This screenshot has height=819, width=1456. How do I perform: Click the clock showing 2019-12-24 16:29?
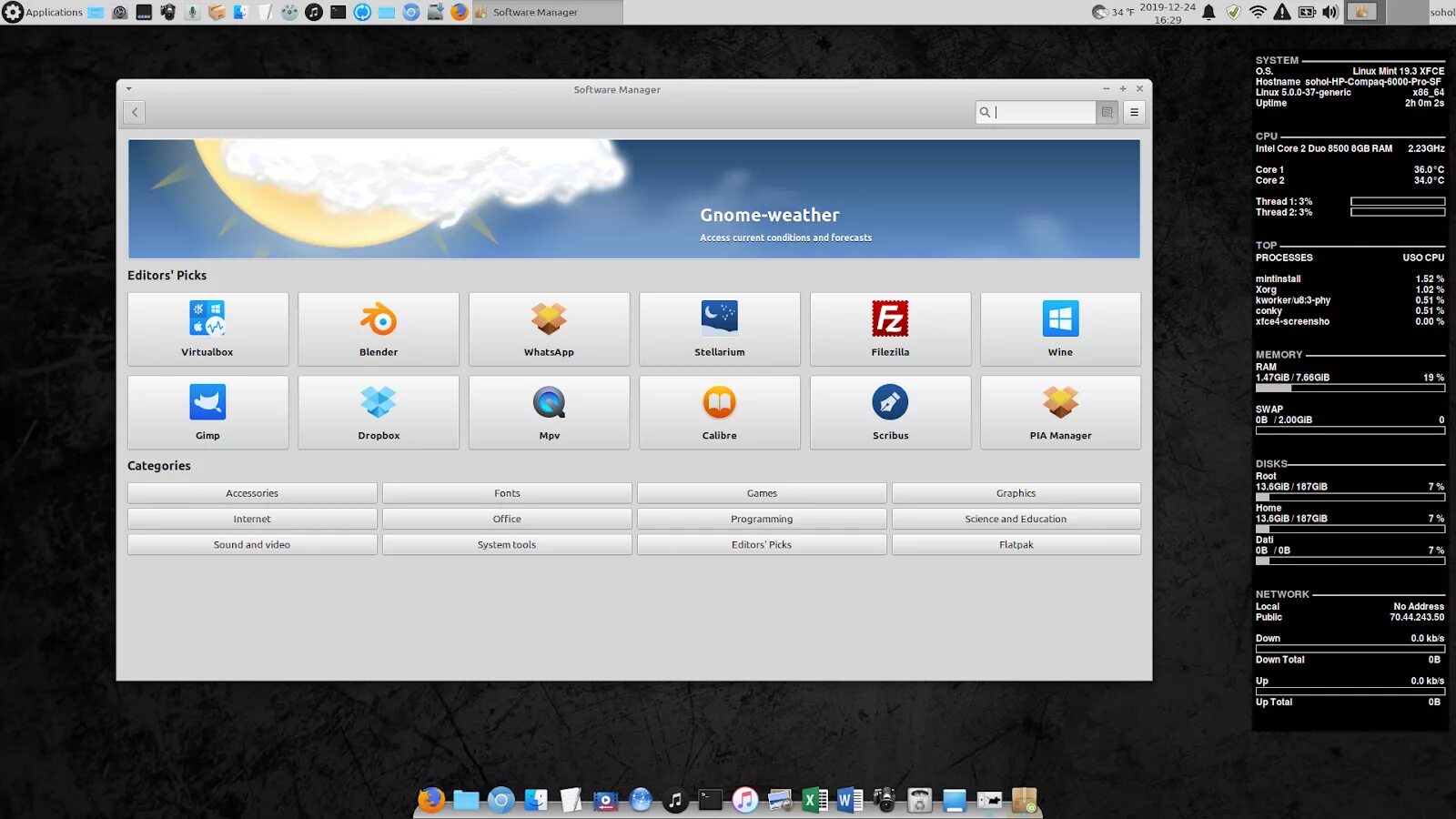pos(1168,13)
